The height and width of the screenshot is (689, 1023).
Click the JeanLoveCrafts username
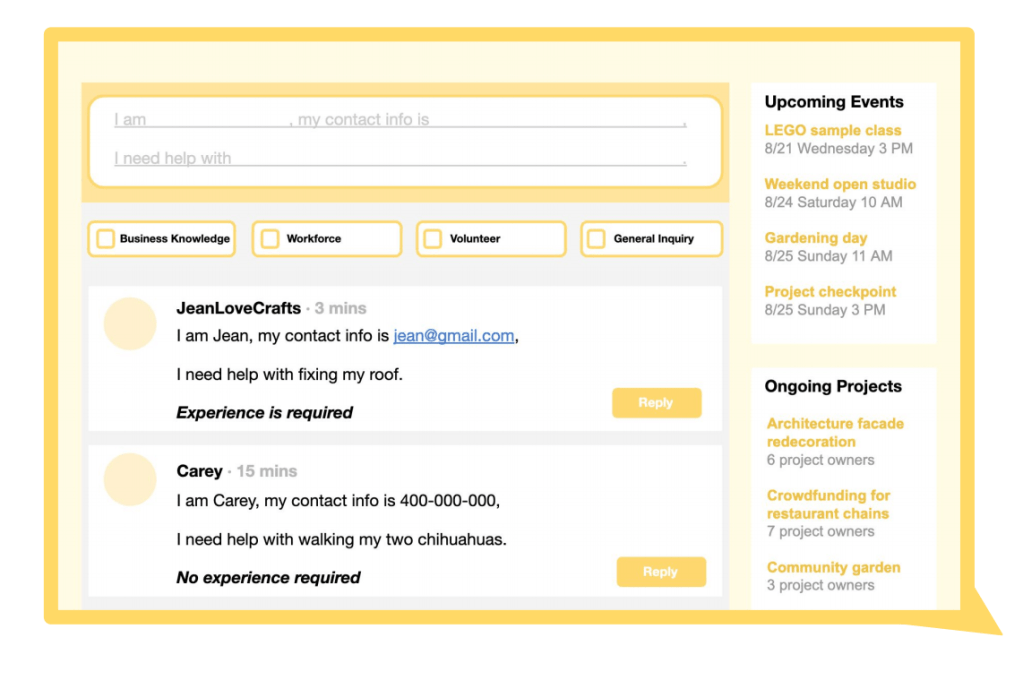238,308
